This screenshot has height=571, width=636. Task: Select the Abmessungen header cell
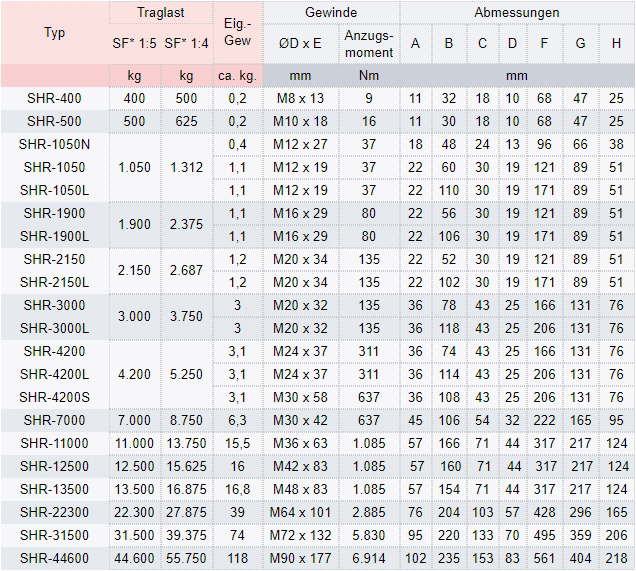tap(516, 13)
